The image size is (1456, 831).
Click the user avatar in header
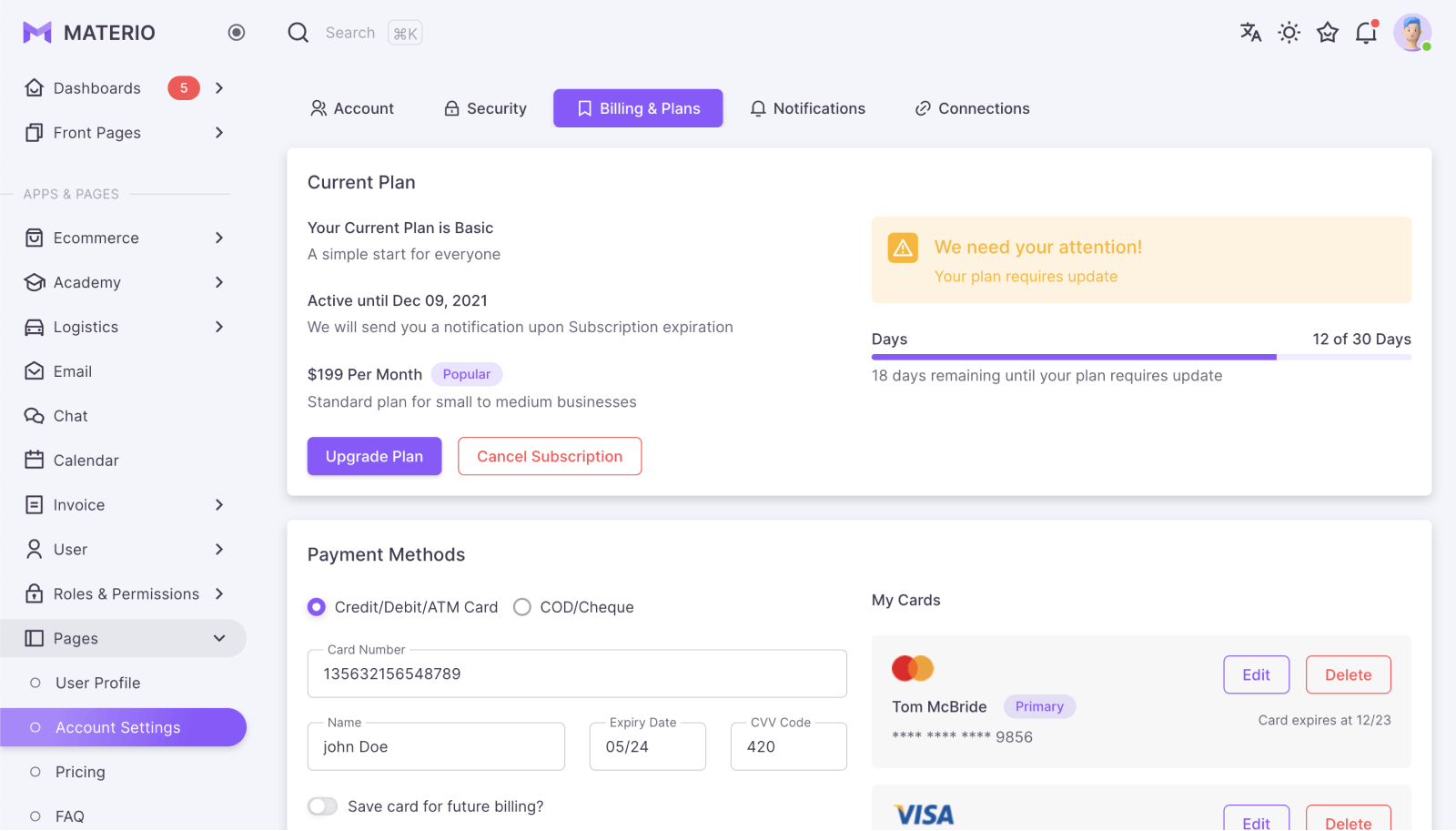[1411, 33]
